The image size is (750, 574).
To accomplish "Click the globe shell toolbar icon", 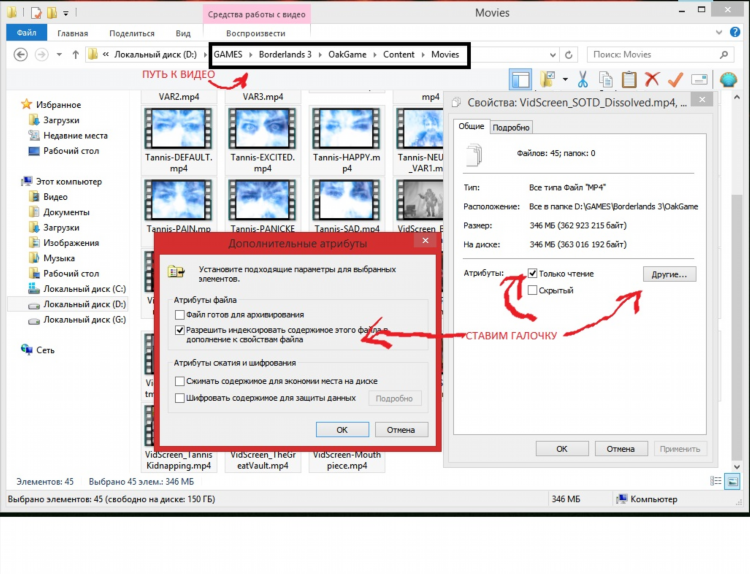I will click(728, 79).
